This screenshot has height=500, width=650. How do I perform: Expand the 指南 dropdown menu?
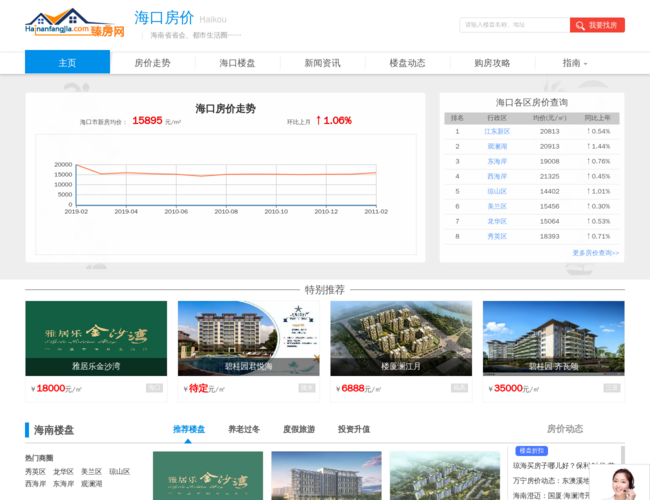(575, 63)
